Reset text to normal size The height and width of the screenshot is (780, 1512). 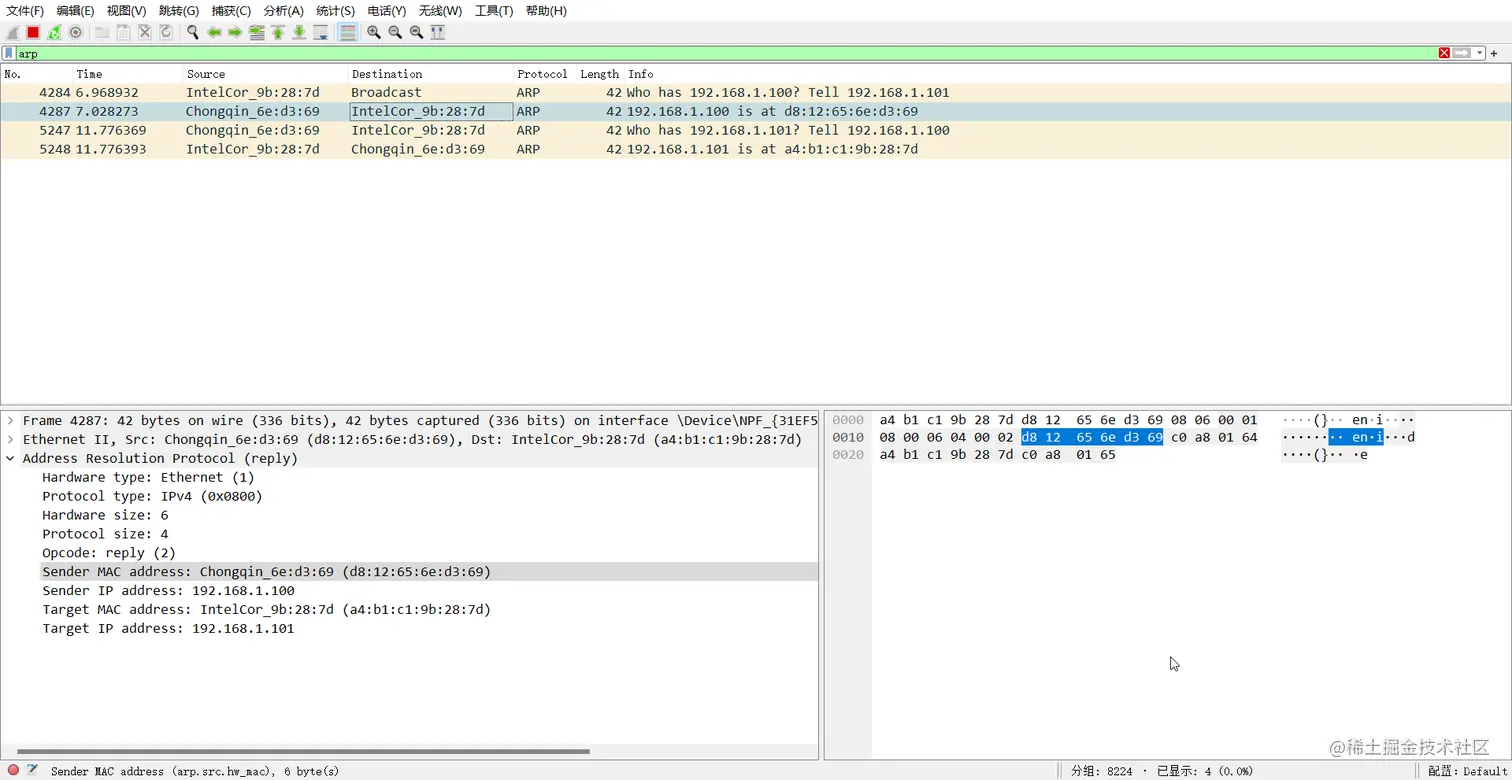pyautogui.click(x=417, y=32)
